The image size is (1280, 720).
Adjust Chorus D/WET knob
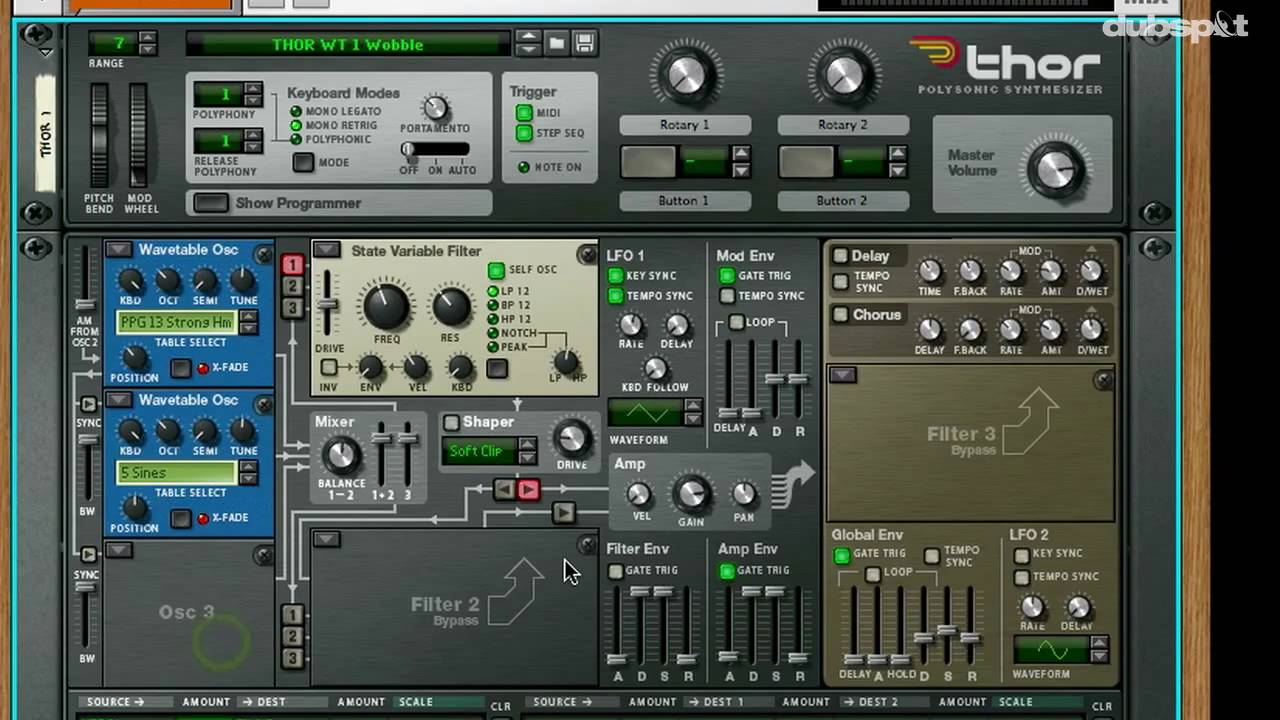[x=1092, y=329]
